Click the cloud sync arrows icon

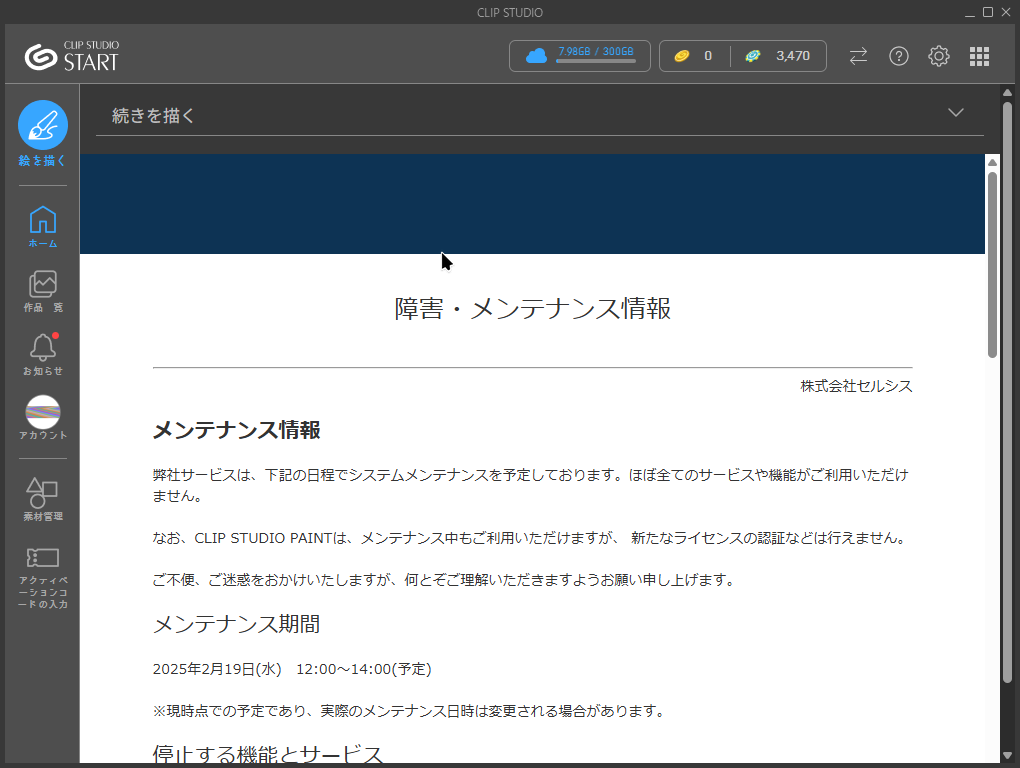coord(858,56)
